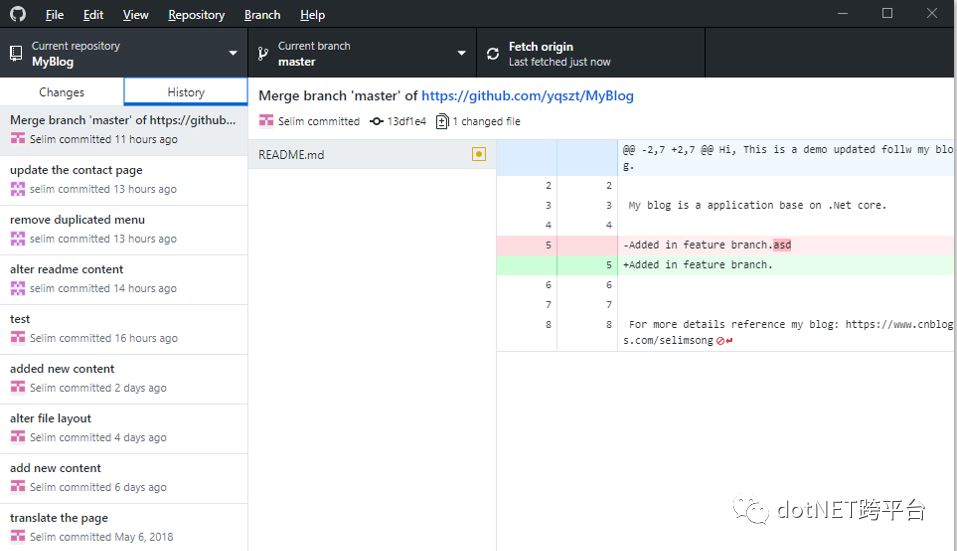Open the Branch menu

click(262, 15)
